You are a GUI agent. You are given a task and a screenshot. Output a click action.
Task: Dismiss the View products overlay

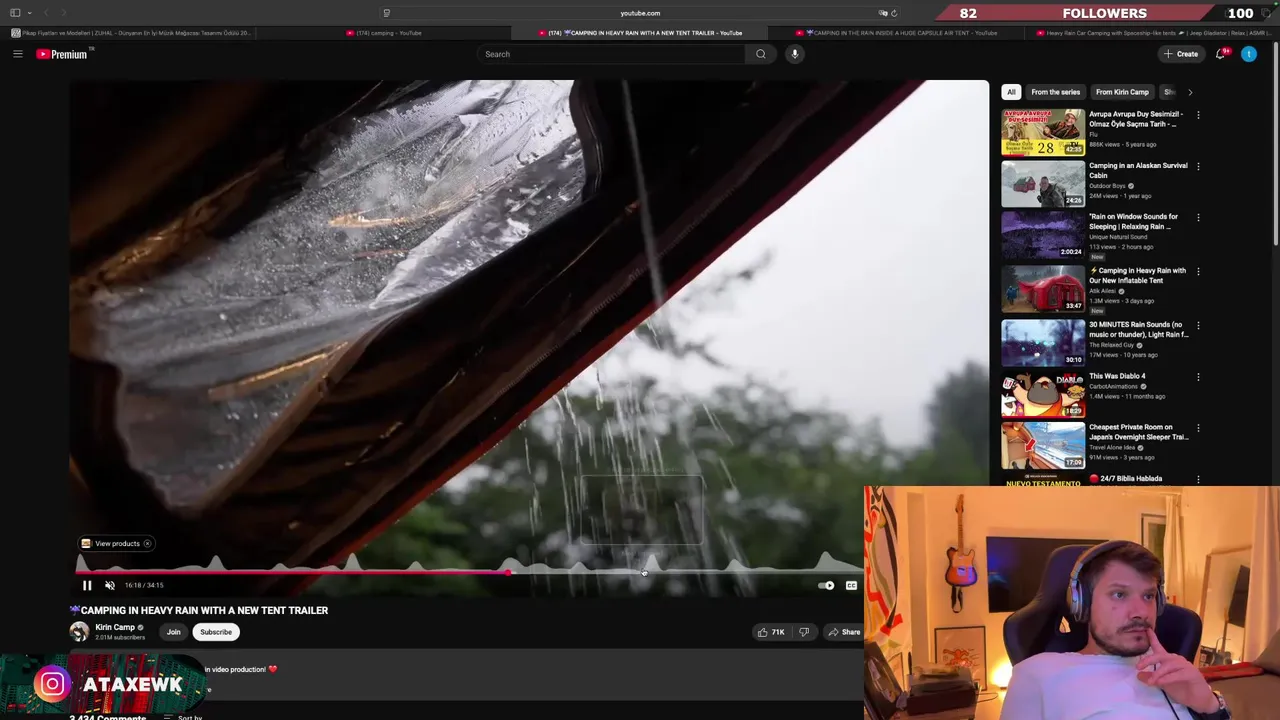[147, 543]
